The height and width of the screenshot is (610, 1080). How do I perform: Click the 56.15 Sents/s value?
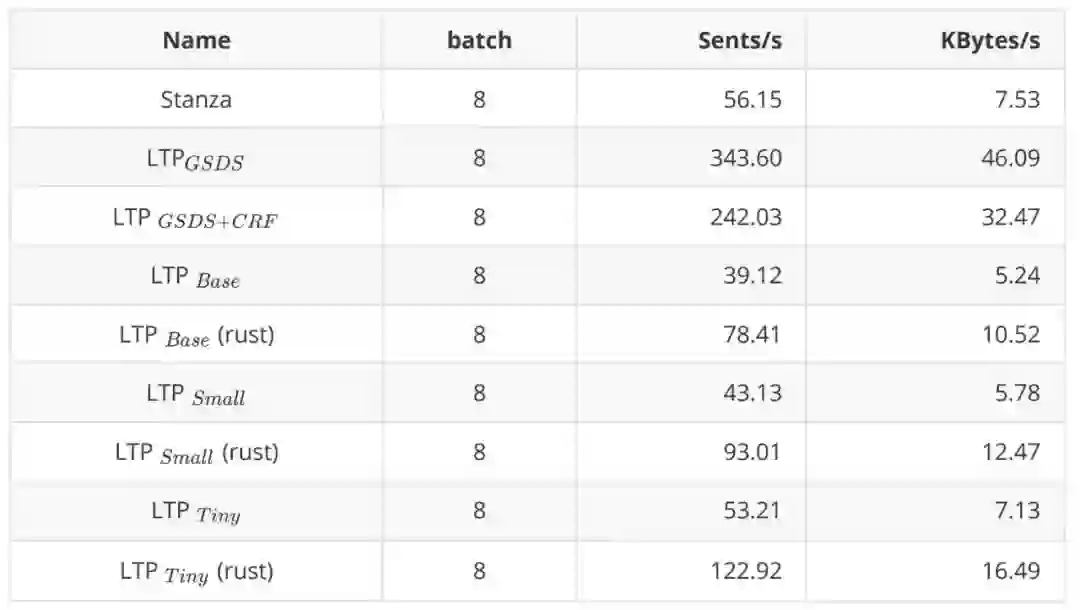tap(752, 99)
